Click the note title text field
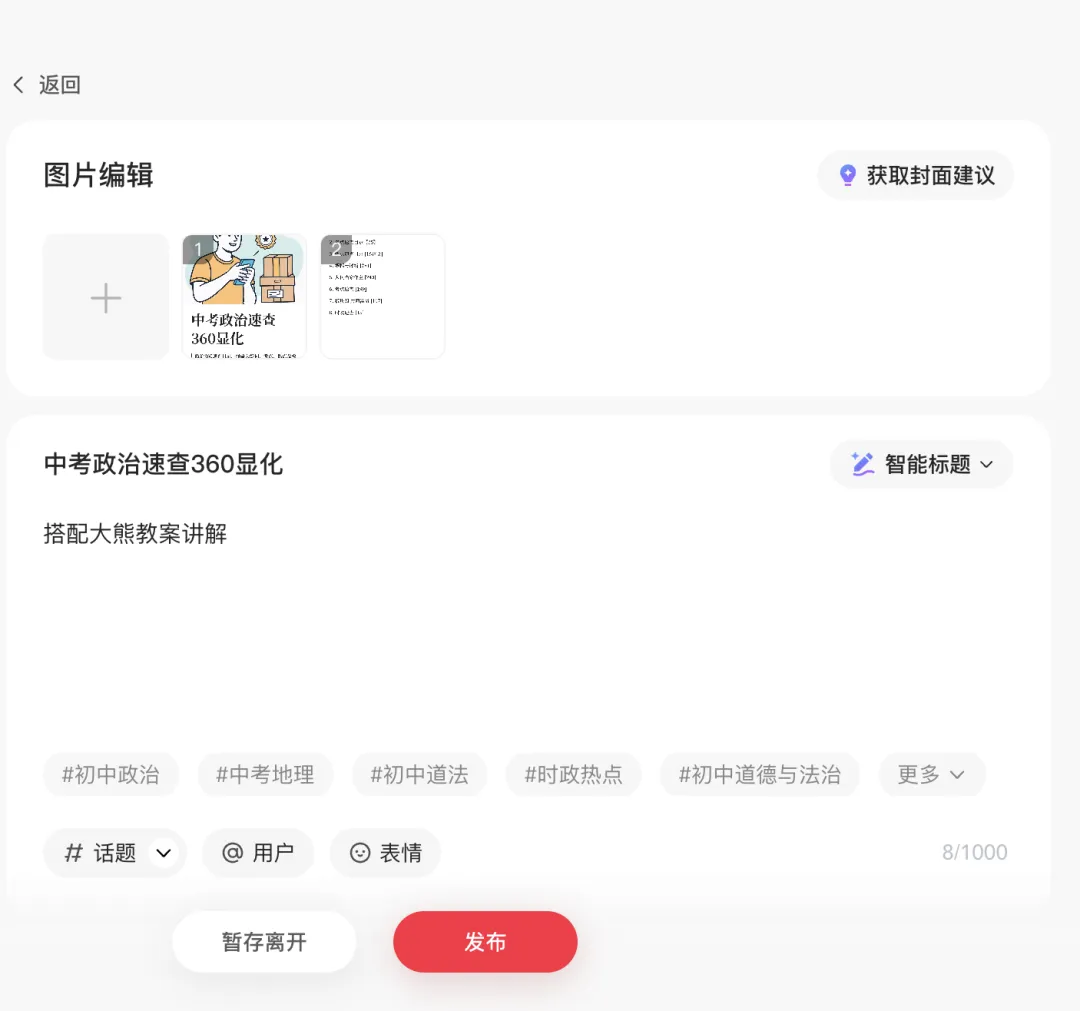 pos(163,463)
